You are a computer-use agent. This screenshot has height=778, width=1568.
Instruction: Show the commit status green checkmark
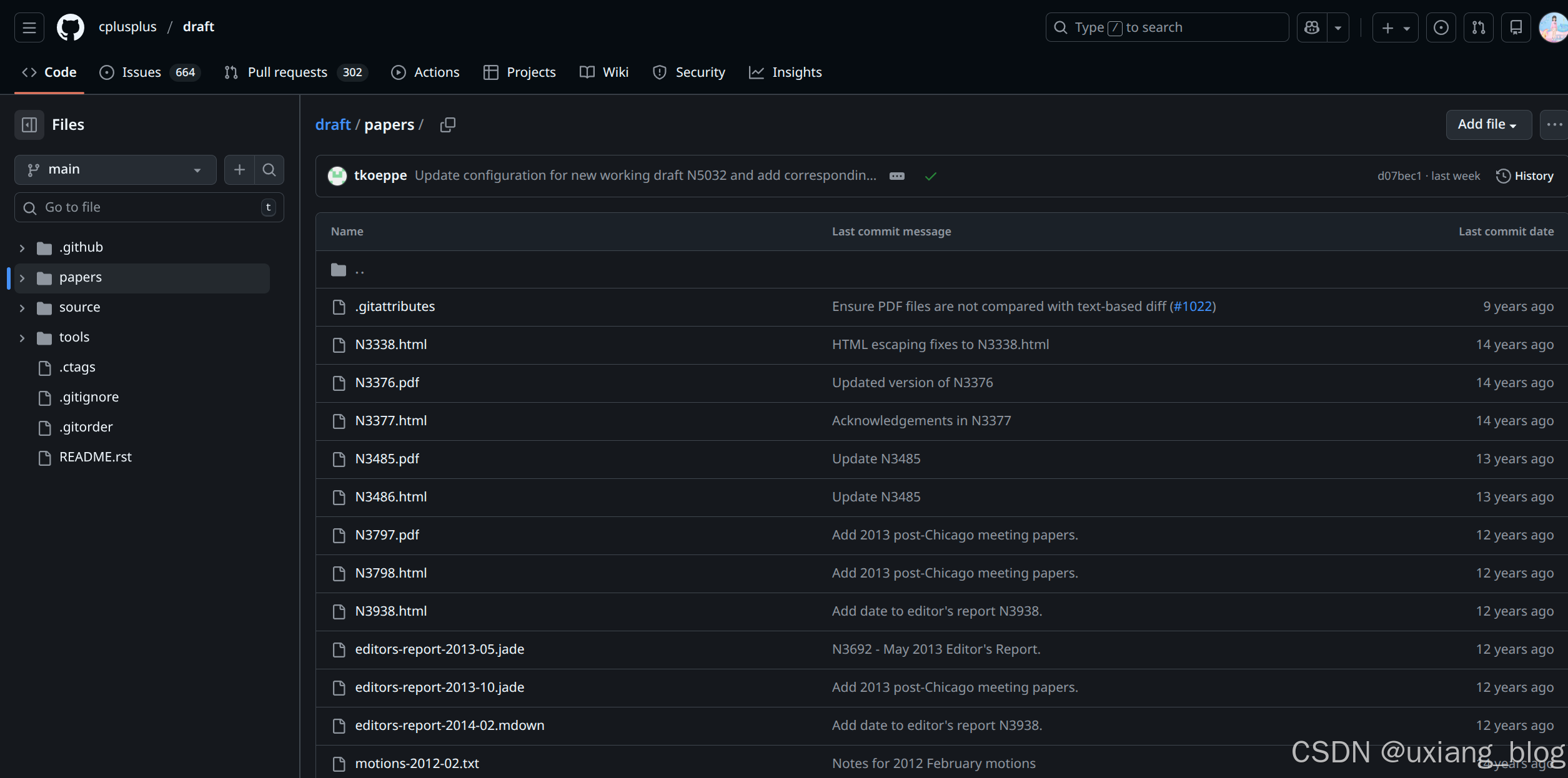931,176
